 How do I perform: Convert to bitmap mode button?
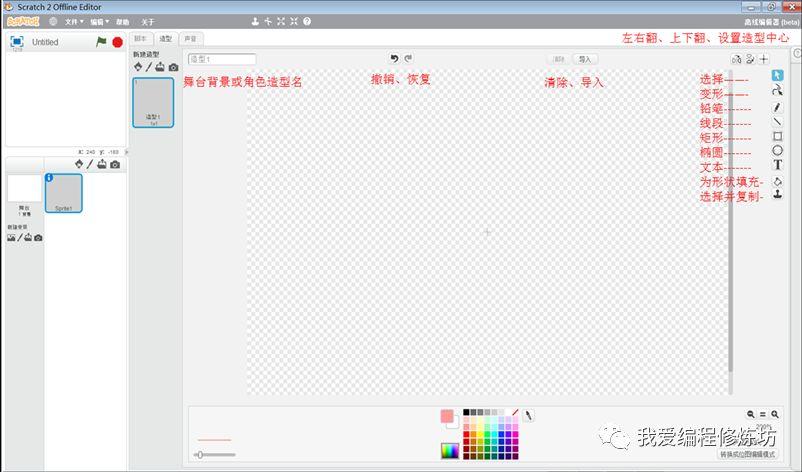click(747, 454)
